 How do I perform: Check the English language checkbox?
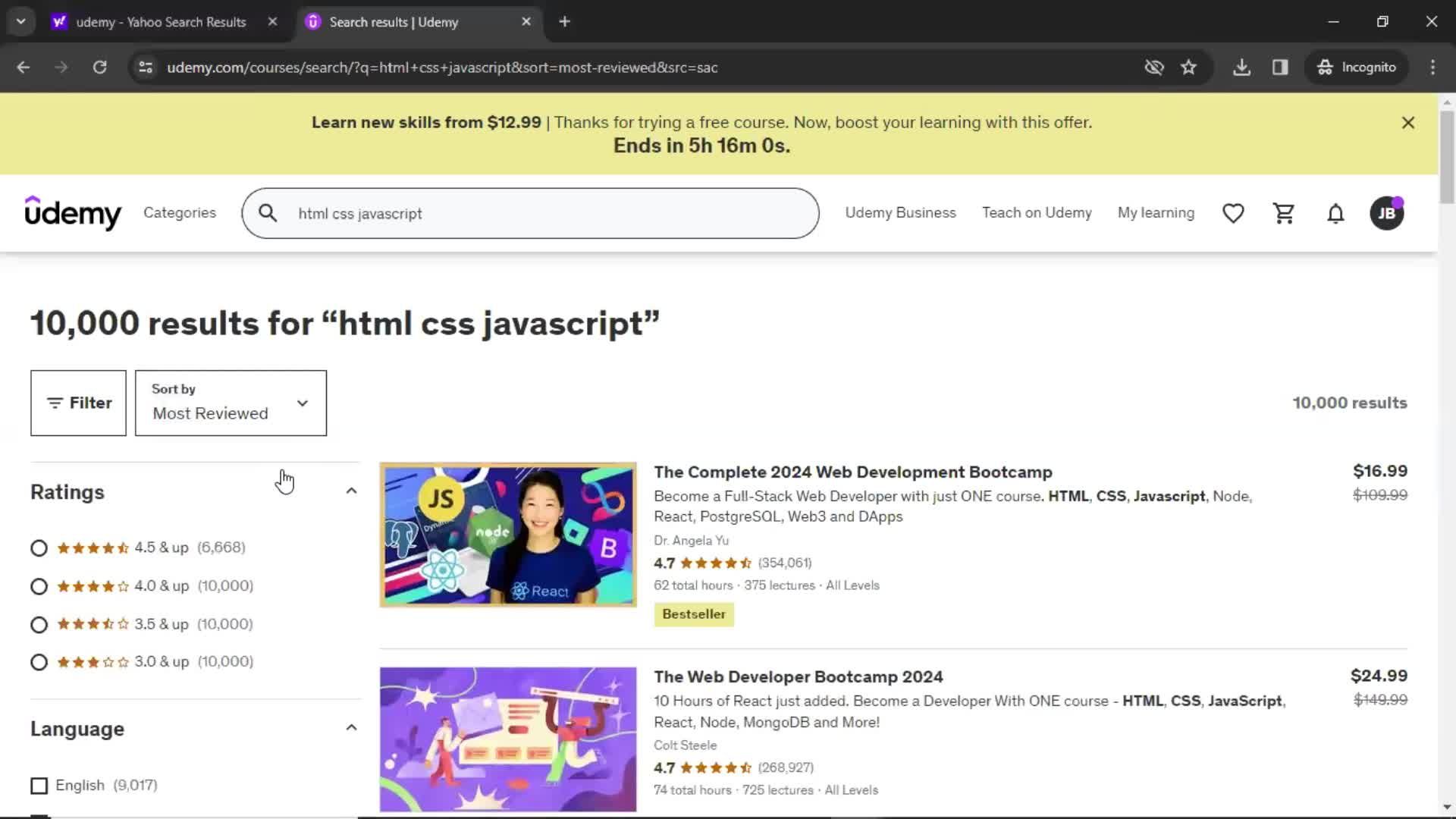pos(39,786)
